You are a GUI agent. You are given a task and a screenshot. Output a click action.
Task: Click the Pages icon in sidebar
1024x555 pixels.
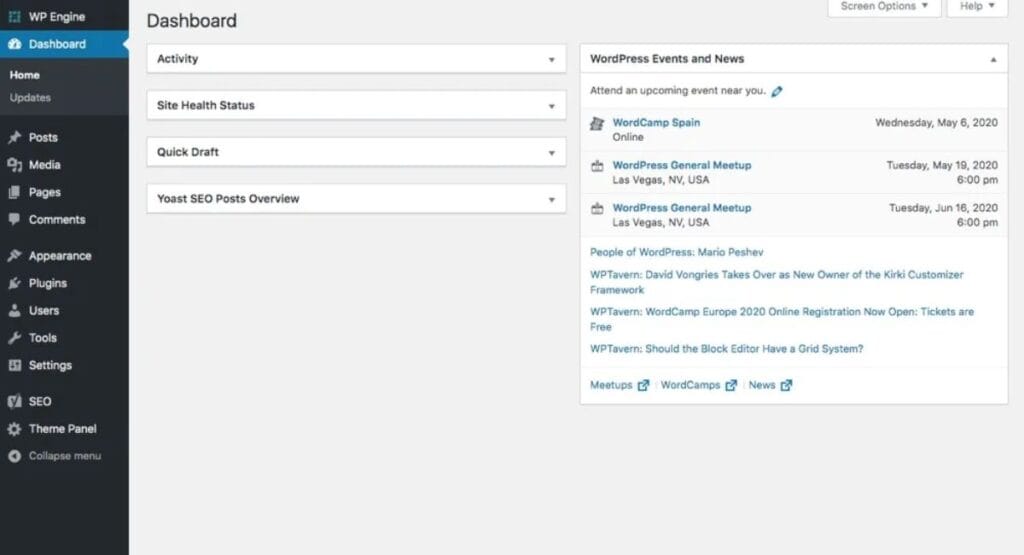pos(14,192)
